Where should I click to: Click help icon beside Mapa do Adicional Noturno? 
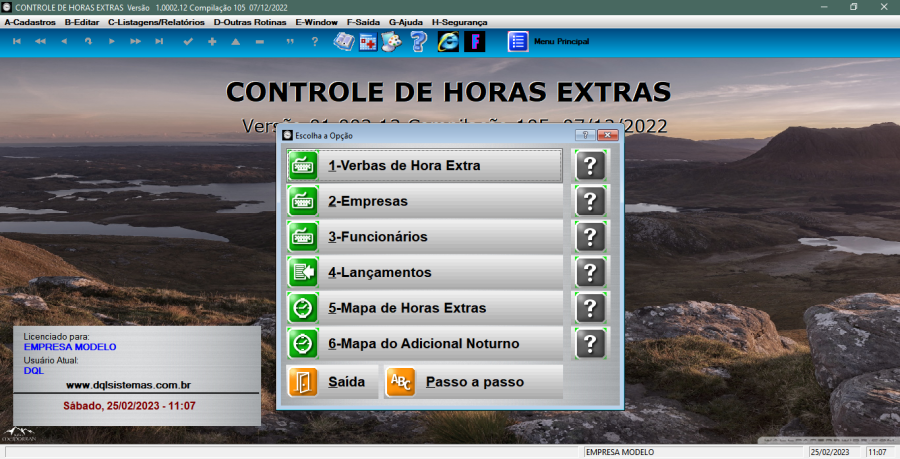(591, 344)
